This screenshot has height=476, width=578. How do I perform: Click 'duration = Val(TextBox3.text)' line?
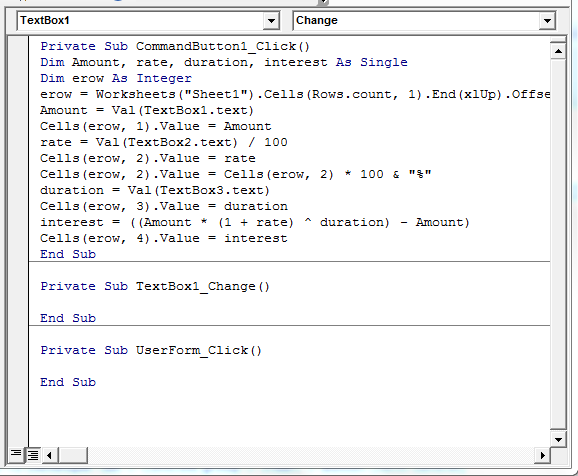[155, 190]
